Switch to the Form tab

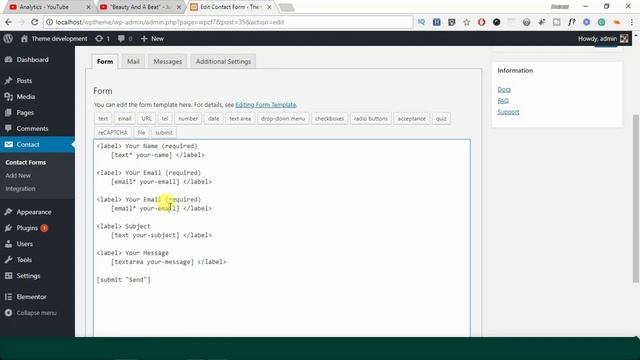pyautogui.click(x=105, y=62)
